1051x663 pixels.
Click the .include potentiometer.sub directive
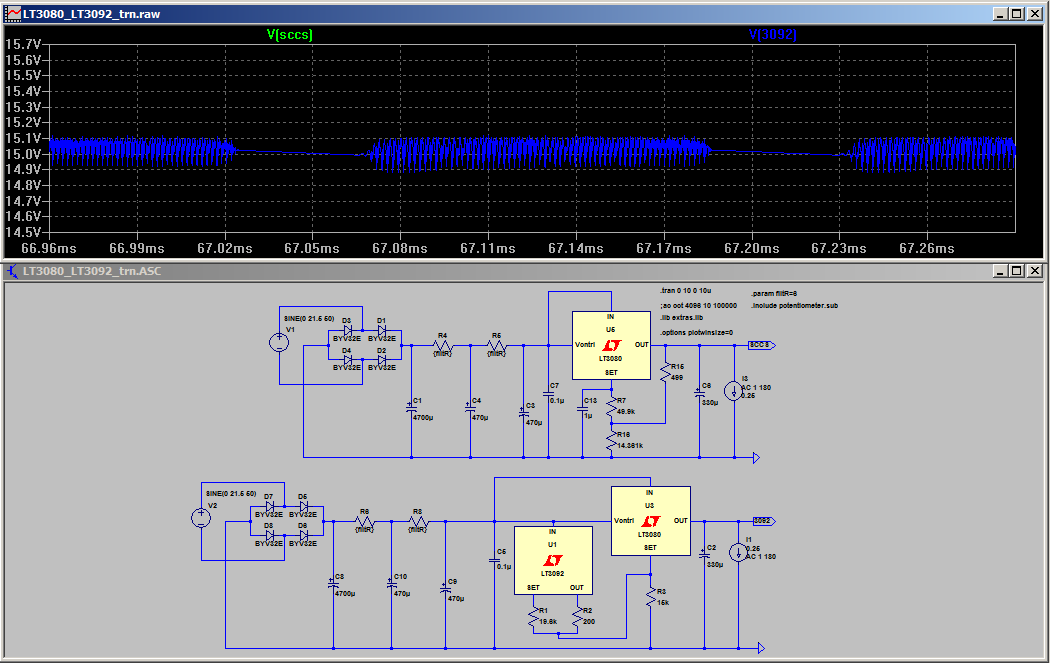coord(794,306)
